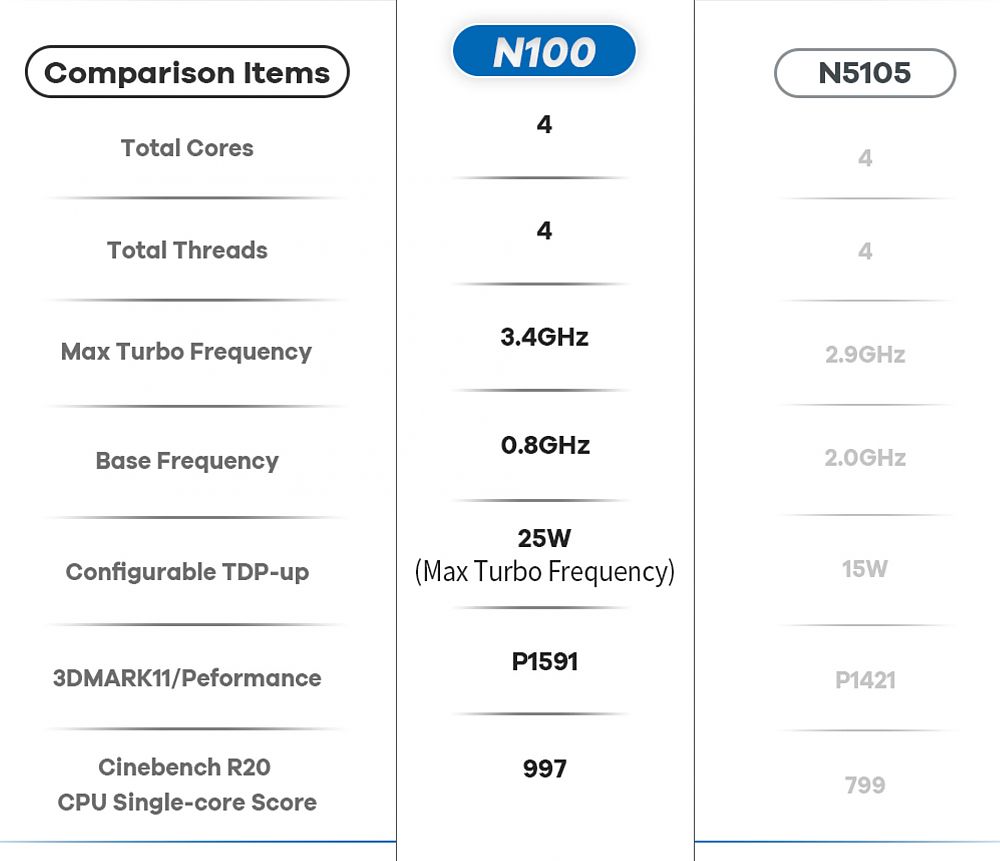Click the N100 P1591 score
The image size is (1000, 861).
545,661
